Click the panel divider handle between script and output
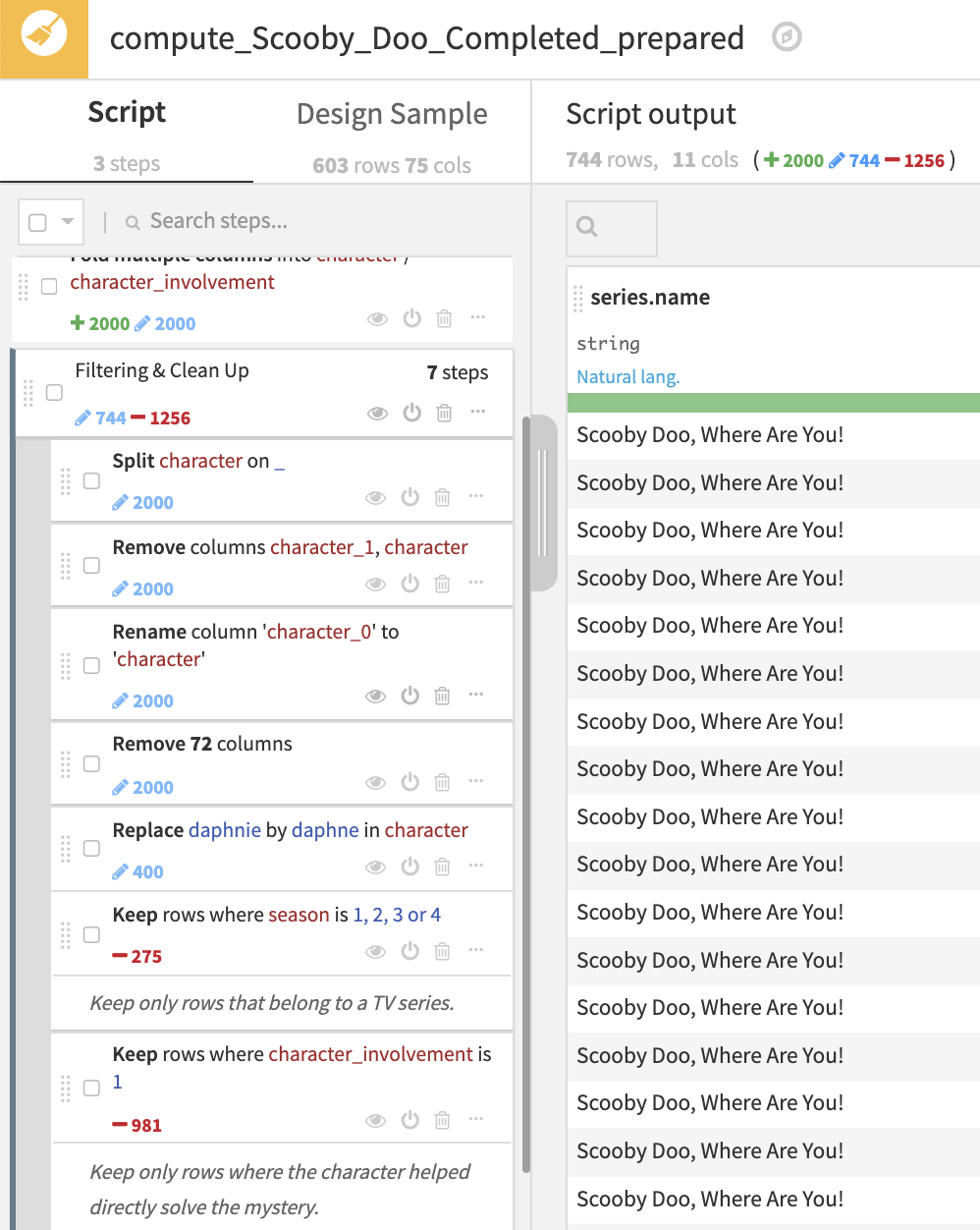980x1230 pixels. (542, 501)
